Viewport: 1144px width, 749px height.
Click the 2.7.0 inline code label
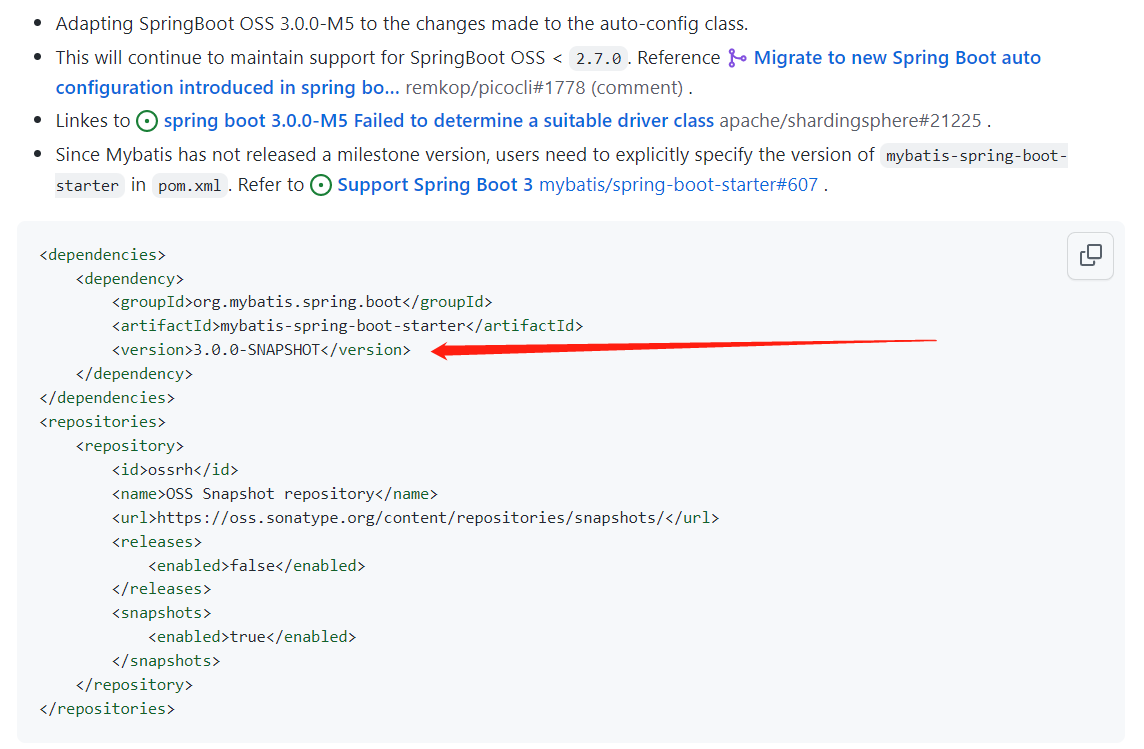pyautogui.click(x=598, y=58)
